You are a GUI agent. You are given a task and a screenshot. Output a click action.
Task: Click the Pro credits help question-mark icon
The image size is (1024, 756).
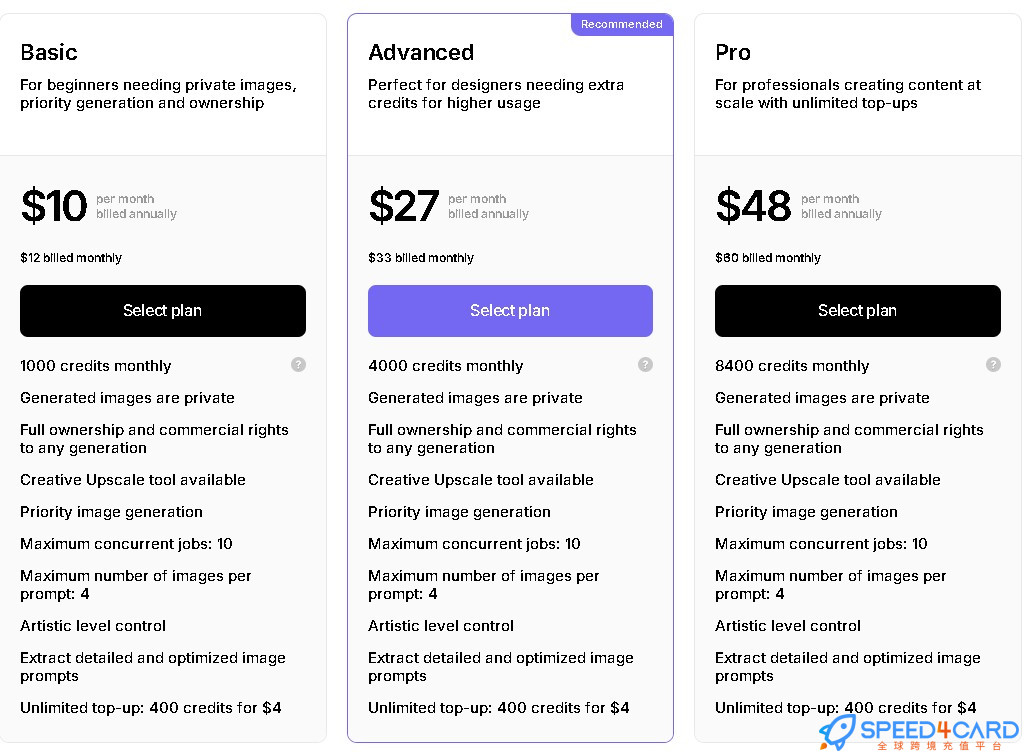pyautogui.click(x=993, y=364)
